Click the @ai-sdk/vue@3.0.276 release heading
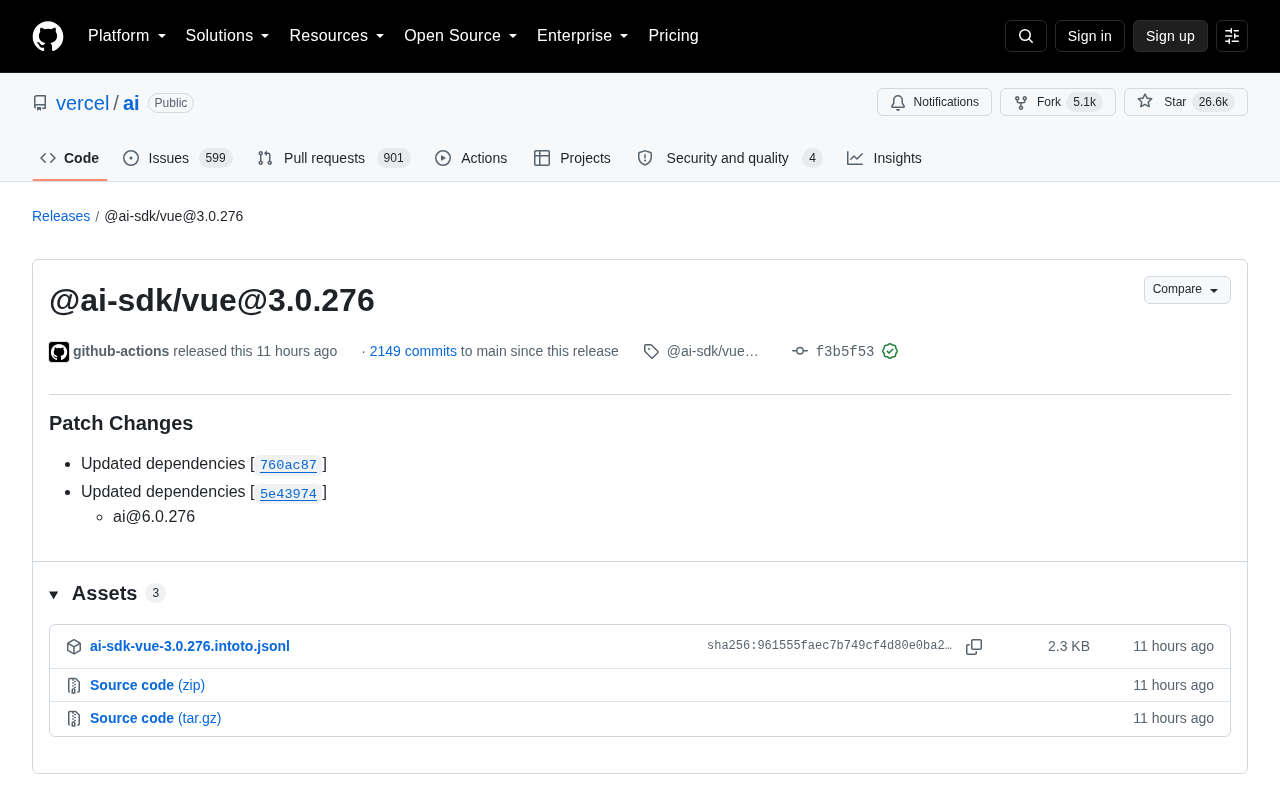Screen dimensions: 1280x800 coord(212,300)
